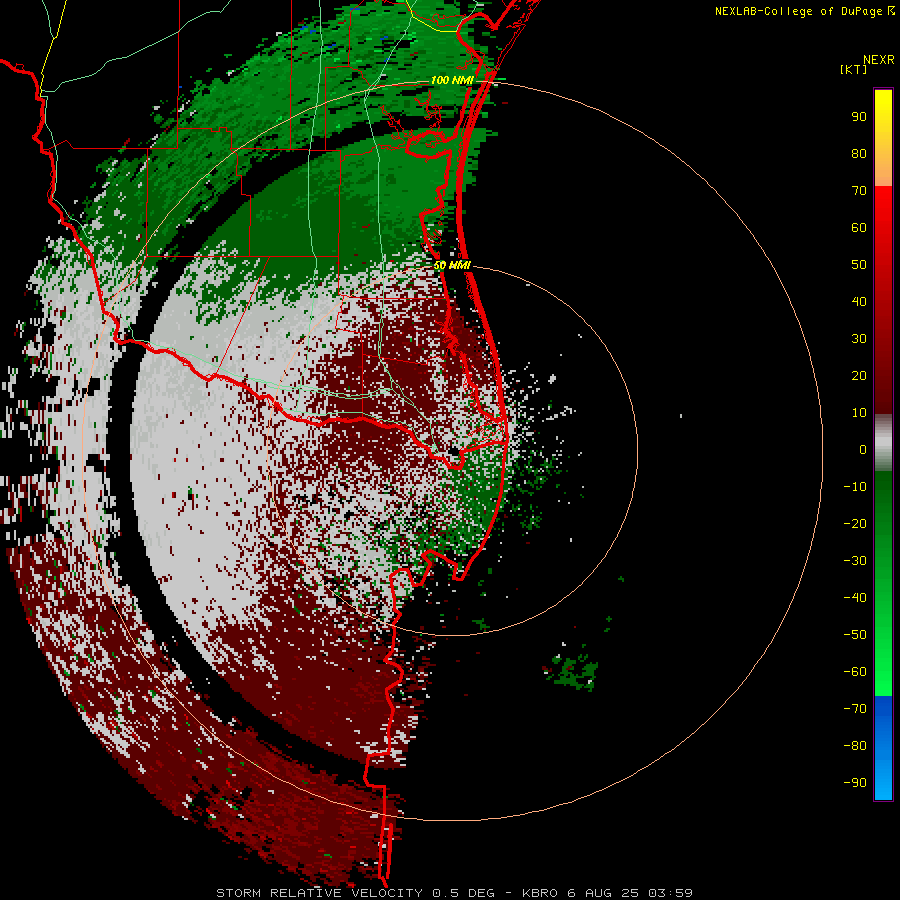Click the -50 value on the velocity scale

[855, 634]
